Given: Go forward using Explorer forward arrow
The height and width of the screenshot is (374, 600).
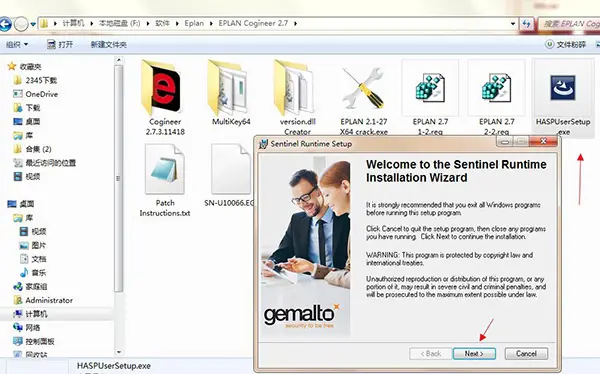Looking at the screenshot, I should (21, 24).
